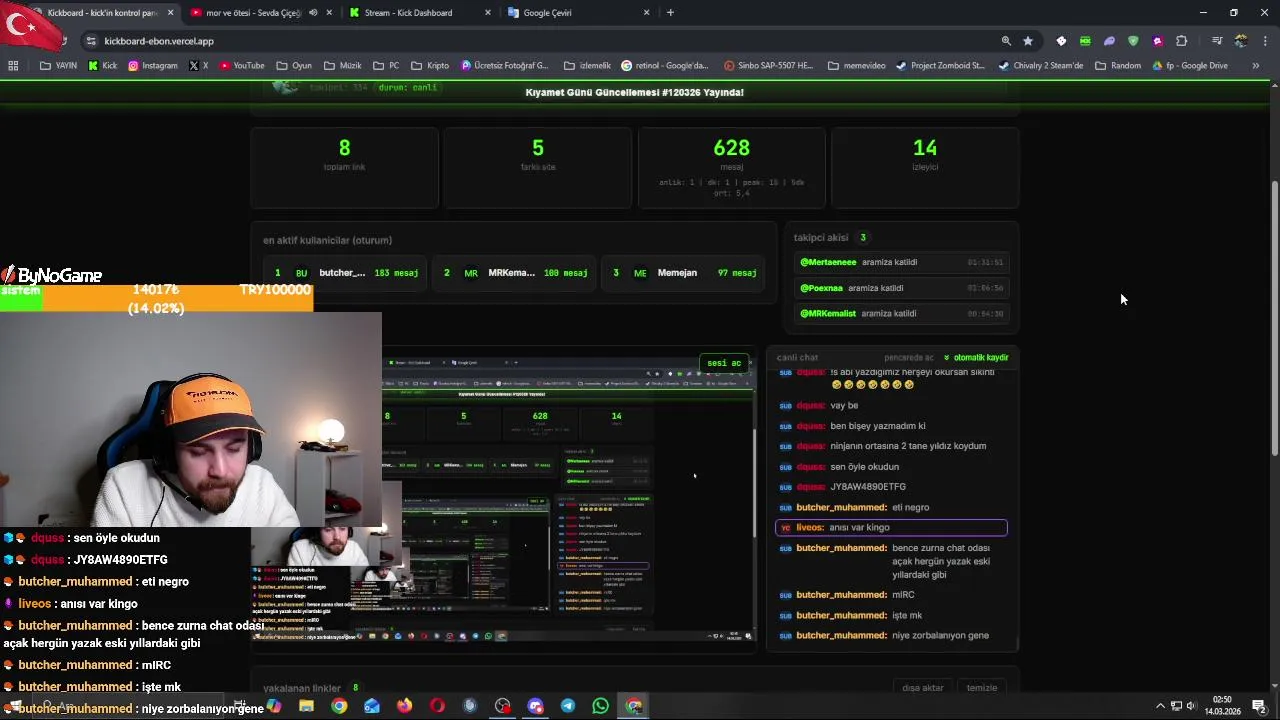Click the address bar showing kickboard-ebon.vercel.app
Image resolution: width=1280 pixels, height=720 pixels.
[x=540, y=41]
